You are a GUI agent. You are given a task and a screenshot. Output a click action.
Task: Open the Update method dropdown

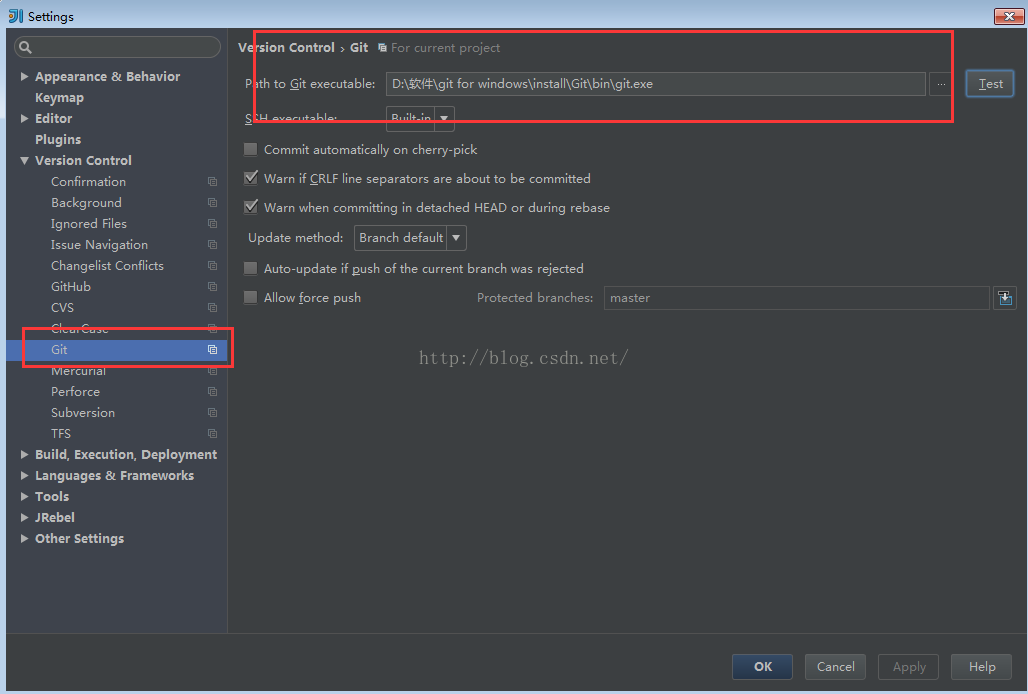[x=410, y=238]
